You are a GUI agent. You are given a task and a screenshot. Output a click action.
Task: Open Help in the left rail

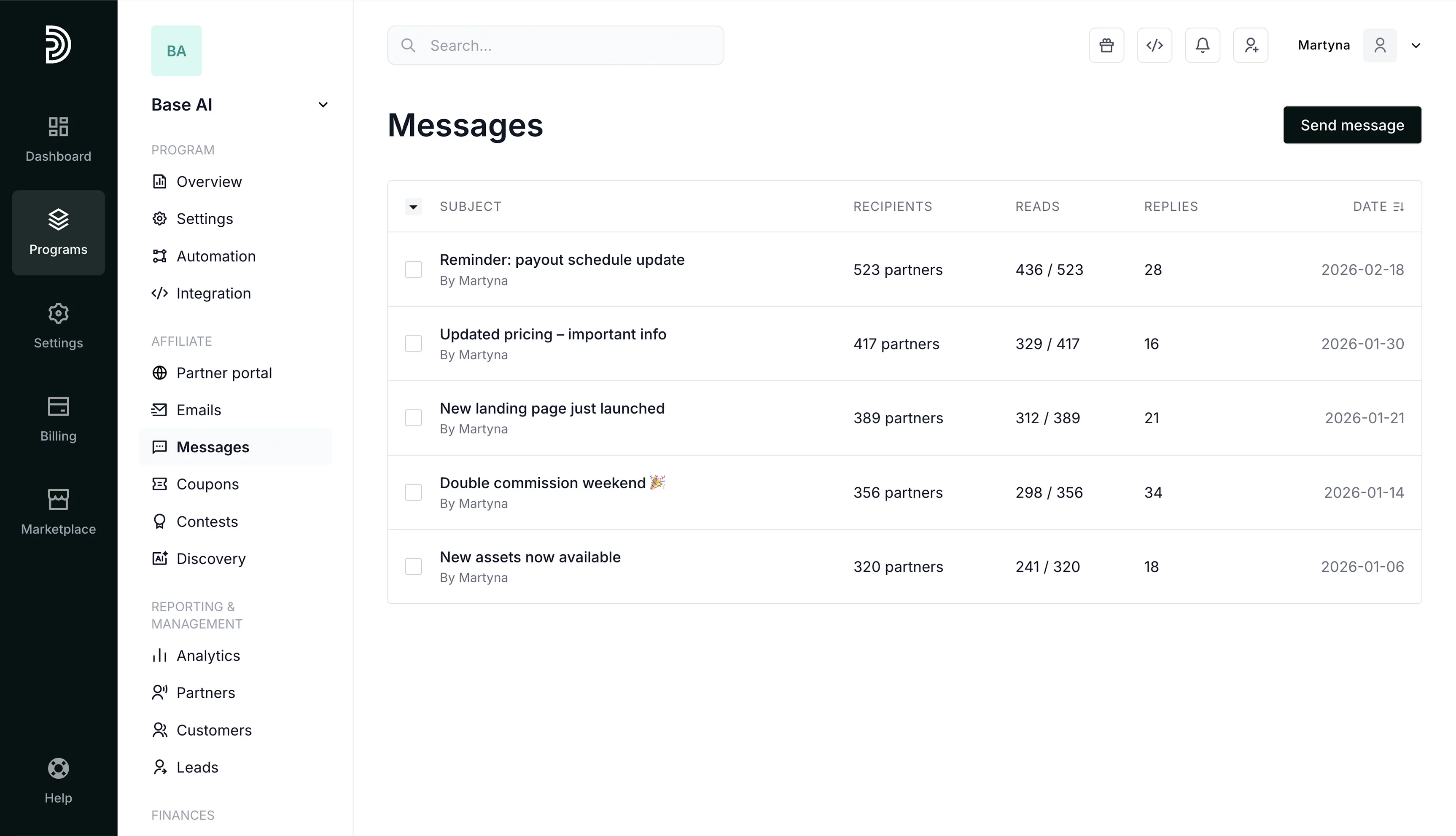click(58, 780)
